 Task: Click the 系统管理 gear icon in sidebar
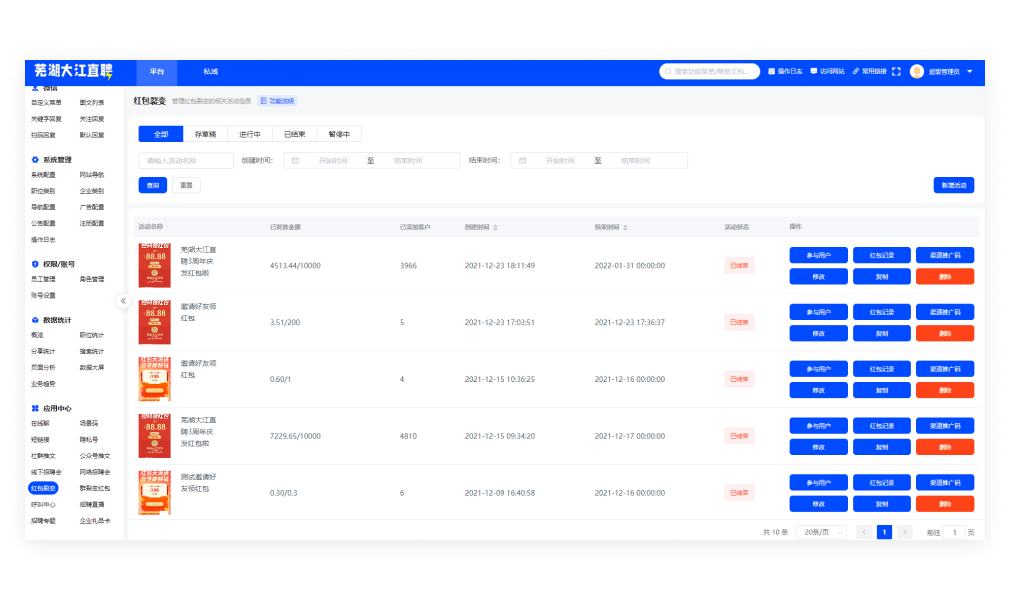(x=35, y=159)
